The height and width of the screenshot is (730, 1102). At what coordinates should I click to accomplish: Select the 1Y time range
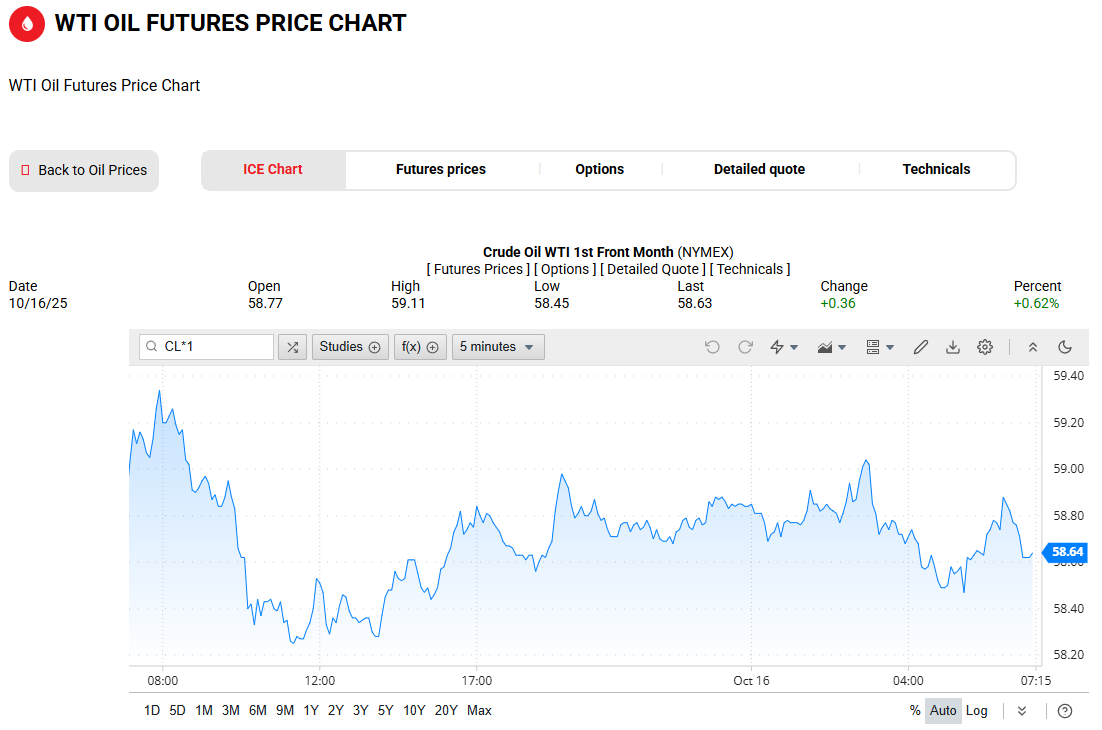click(x=311, y=711)
